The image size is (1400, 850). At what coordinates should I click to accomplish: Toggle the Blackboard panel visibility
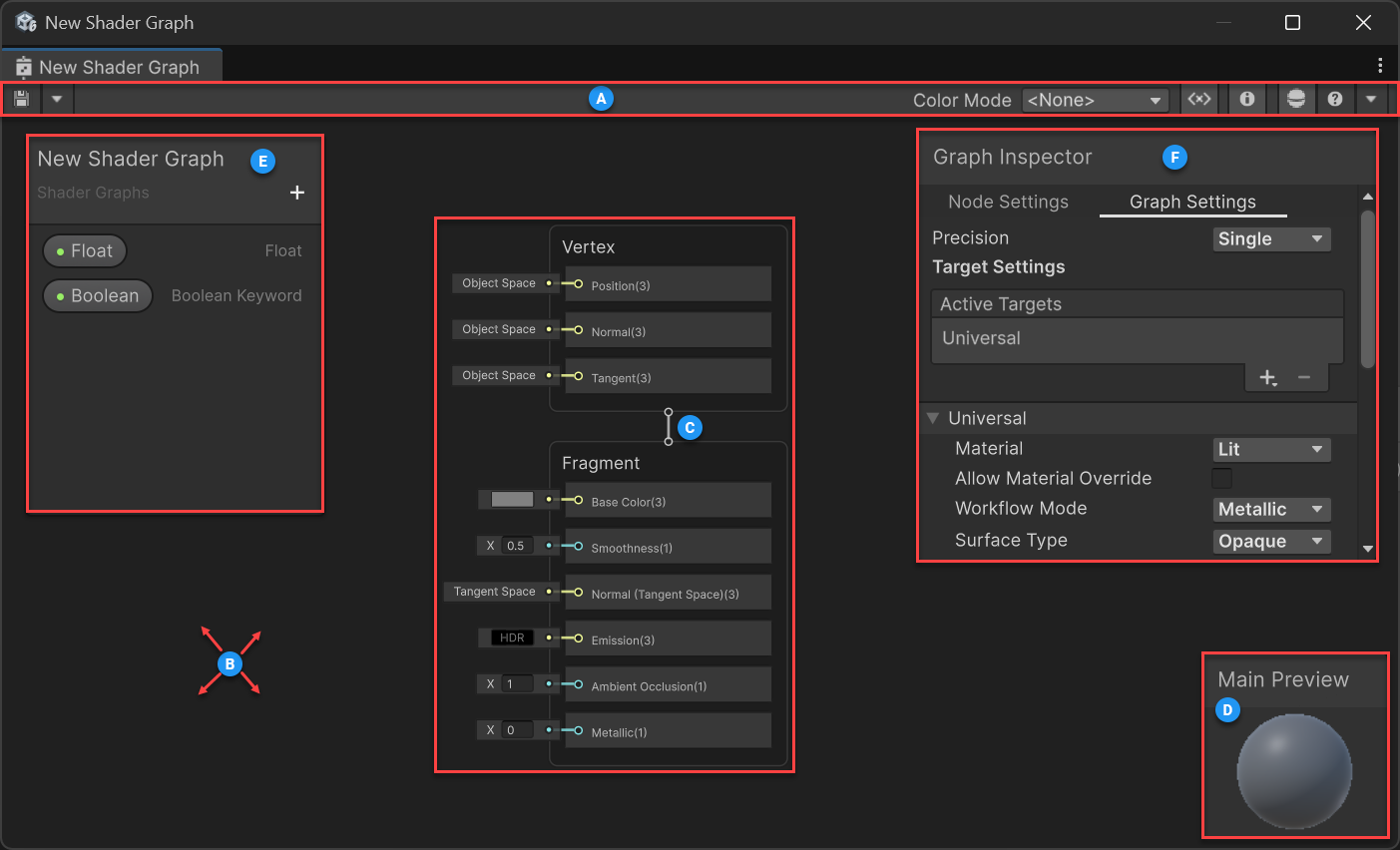point(1199,99)
